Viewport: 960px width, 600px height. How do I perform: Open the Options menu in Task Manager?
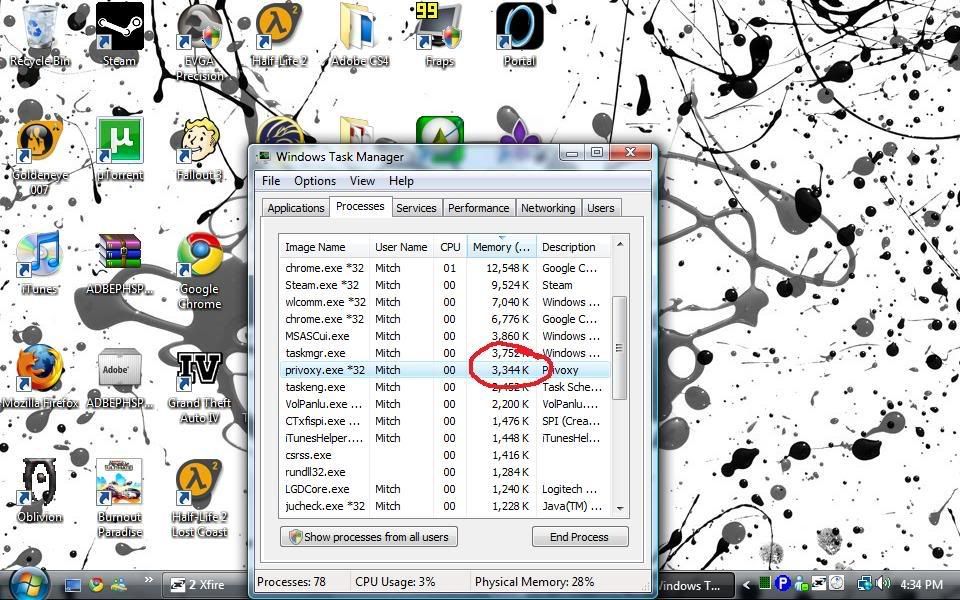315,181
